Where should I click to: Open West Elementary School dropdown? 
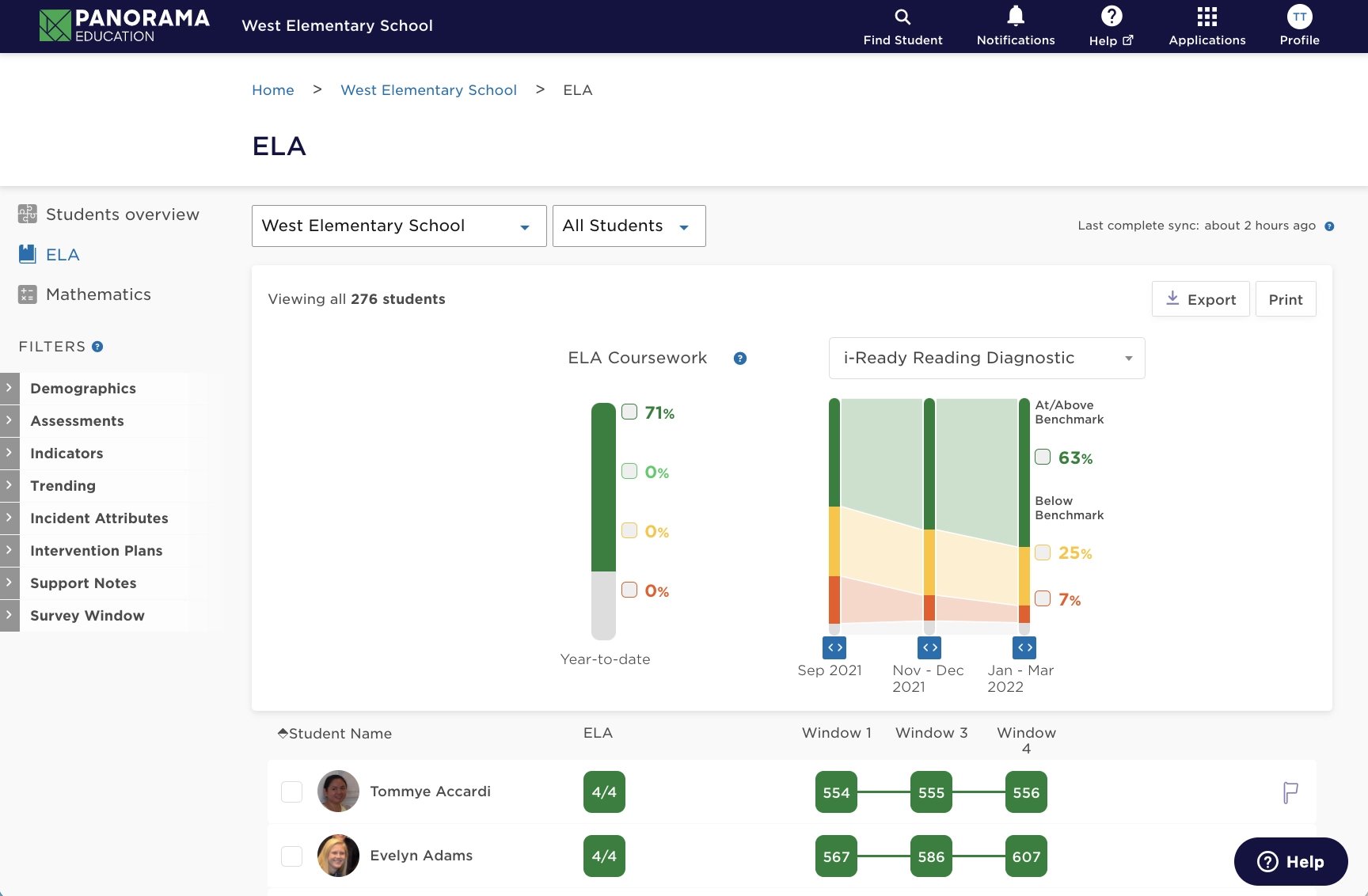(x=399, y=226)
